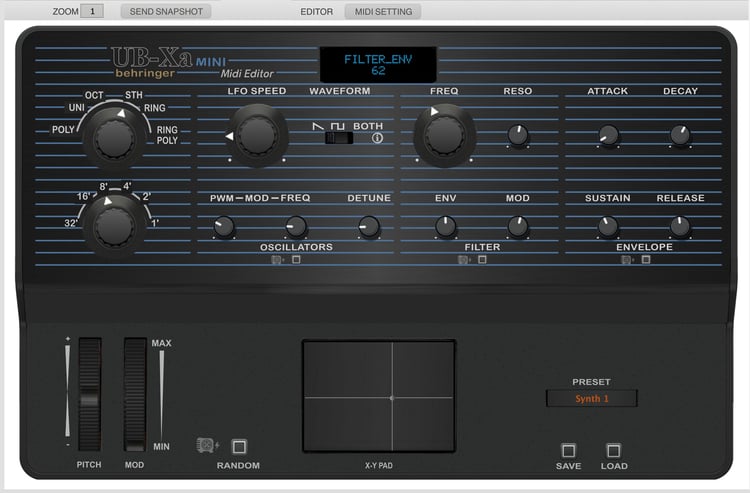
Task: Click the ZOOM value field
Action: click(92, 11)
